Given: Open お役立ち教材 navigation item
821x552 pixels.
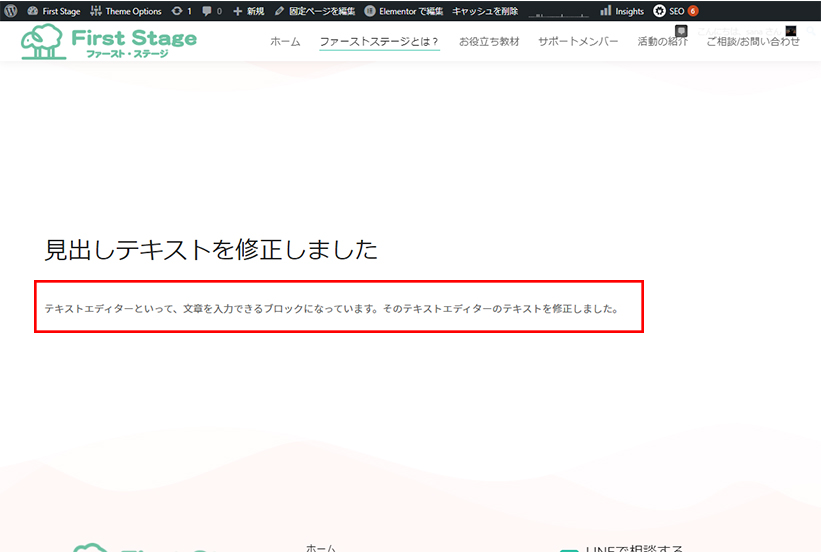Looking at the screenshot, I should click(489, 42).
